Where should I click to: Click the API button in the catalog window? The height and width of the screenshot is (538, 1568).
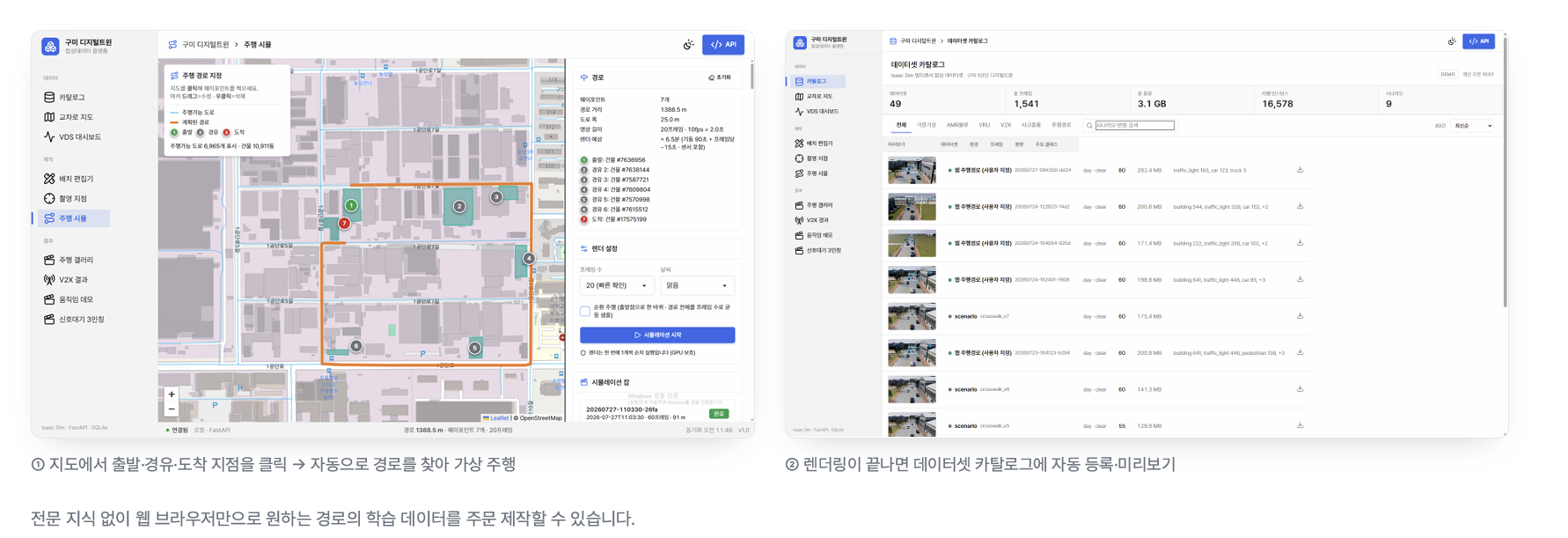pyautogui.click(x=1478, y=41)
